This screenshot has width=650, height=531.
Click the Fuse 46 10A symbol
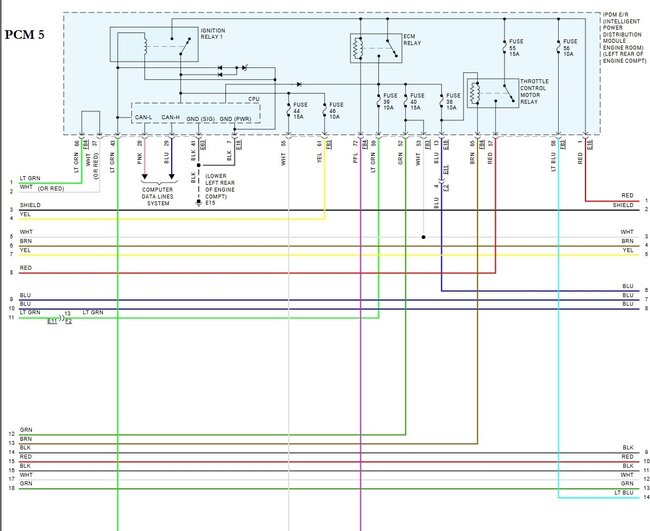tap(325, 111)
